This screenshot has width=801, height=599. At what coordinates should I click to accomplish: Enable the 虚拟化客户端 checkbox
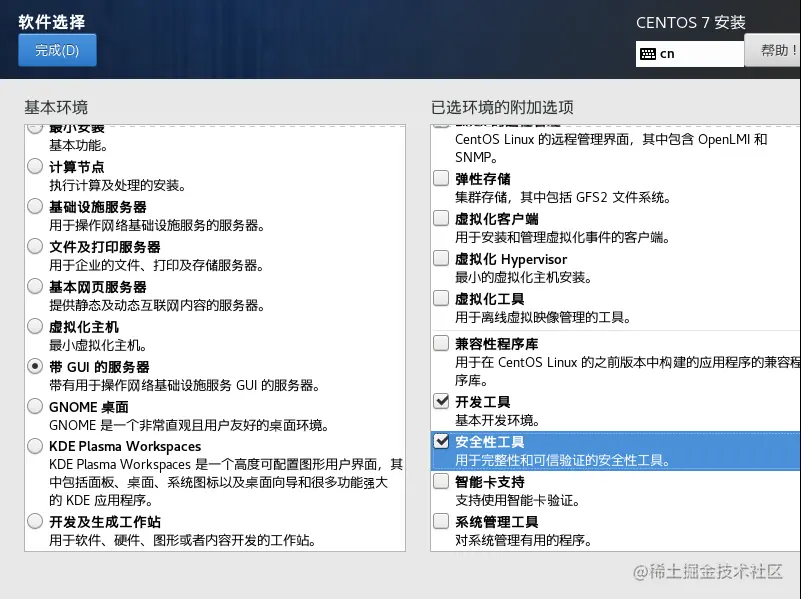(441, 218)
